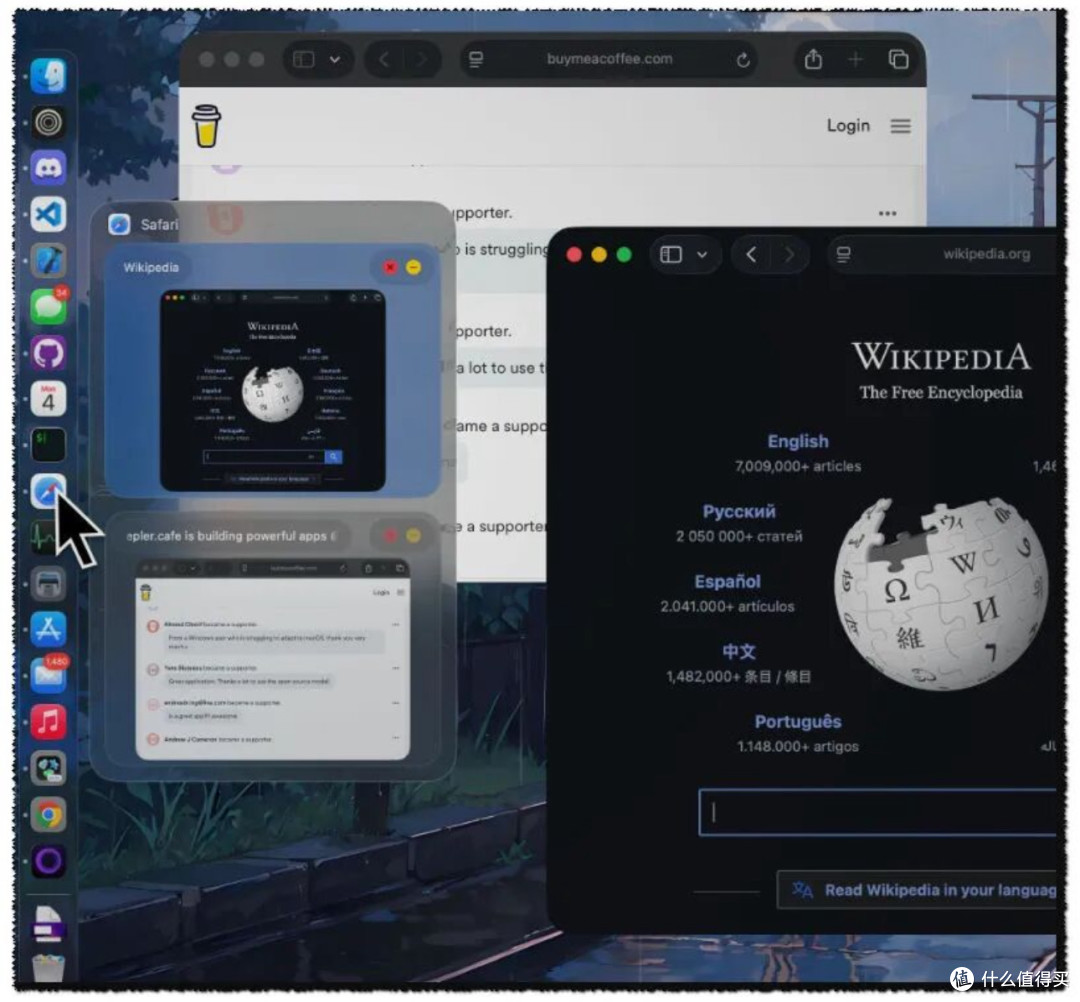
Task: Toggle sidebar in the buymeacoffee Safari window
Action: (x=304, y=60)
